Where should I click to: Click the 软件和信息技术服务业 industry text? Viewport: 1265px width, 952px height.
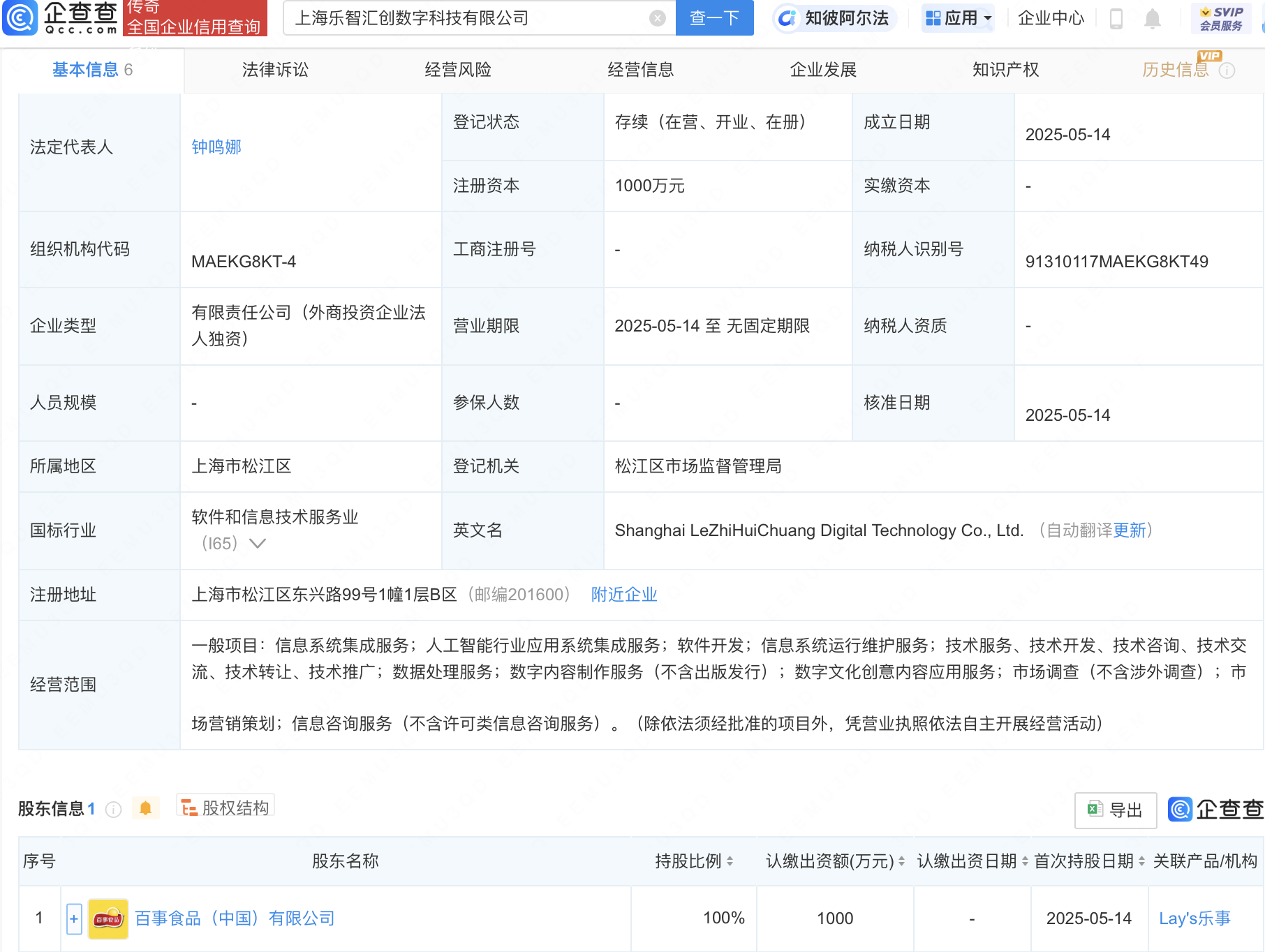pyautogui.click(x=275, y=517)
